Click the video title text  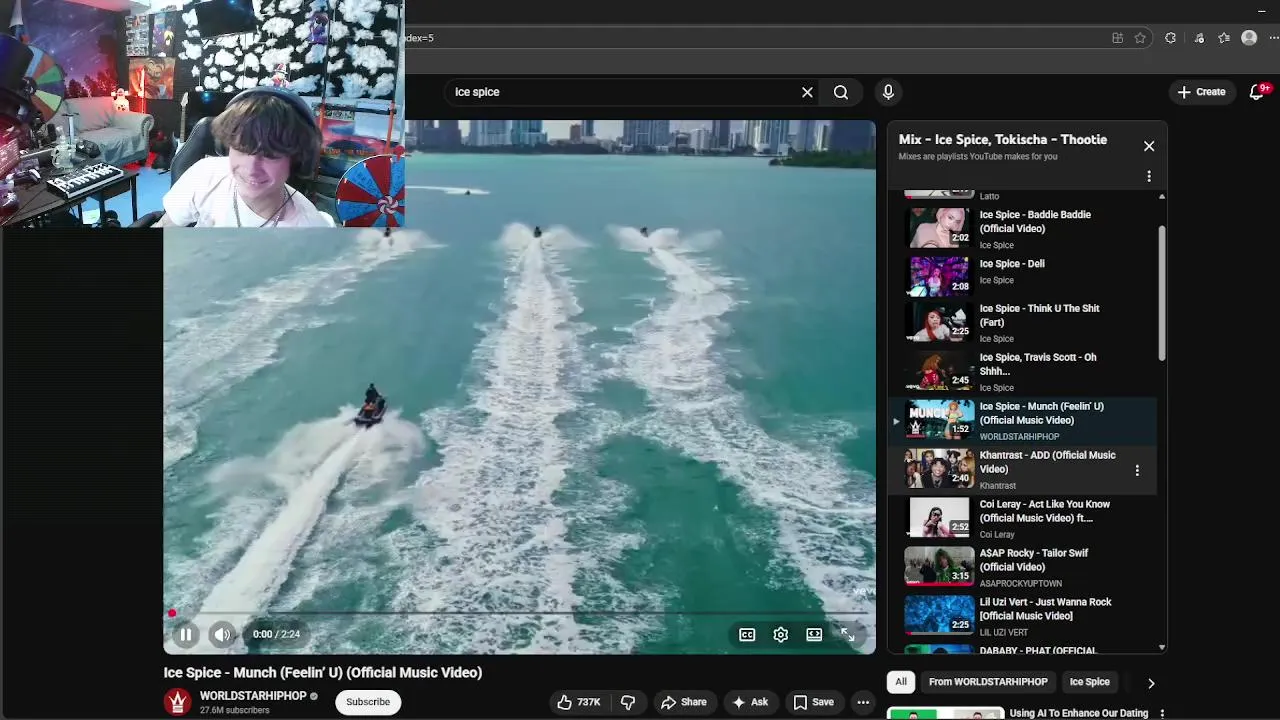[x=323, y=673]
